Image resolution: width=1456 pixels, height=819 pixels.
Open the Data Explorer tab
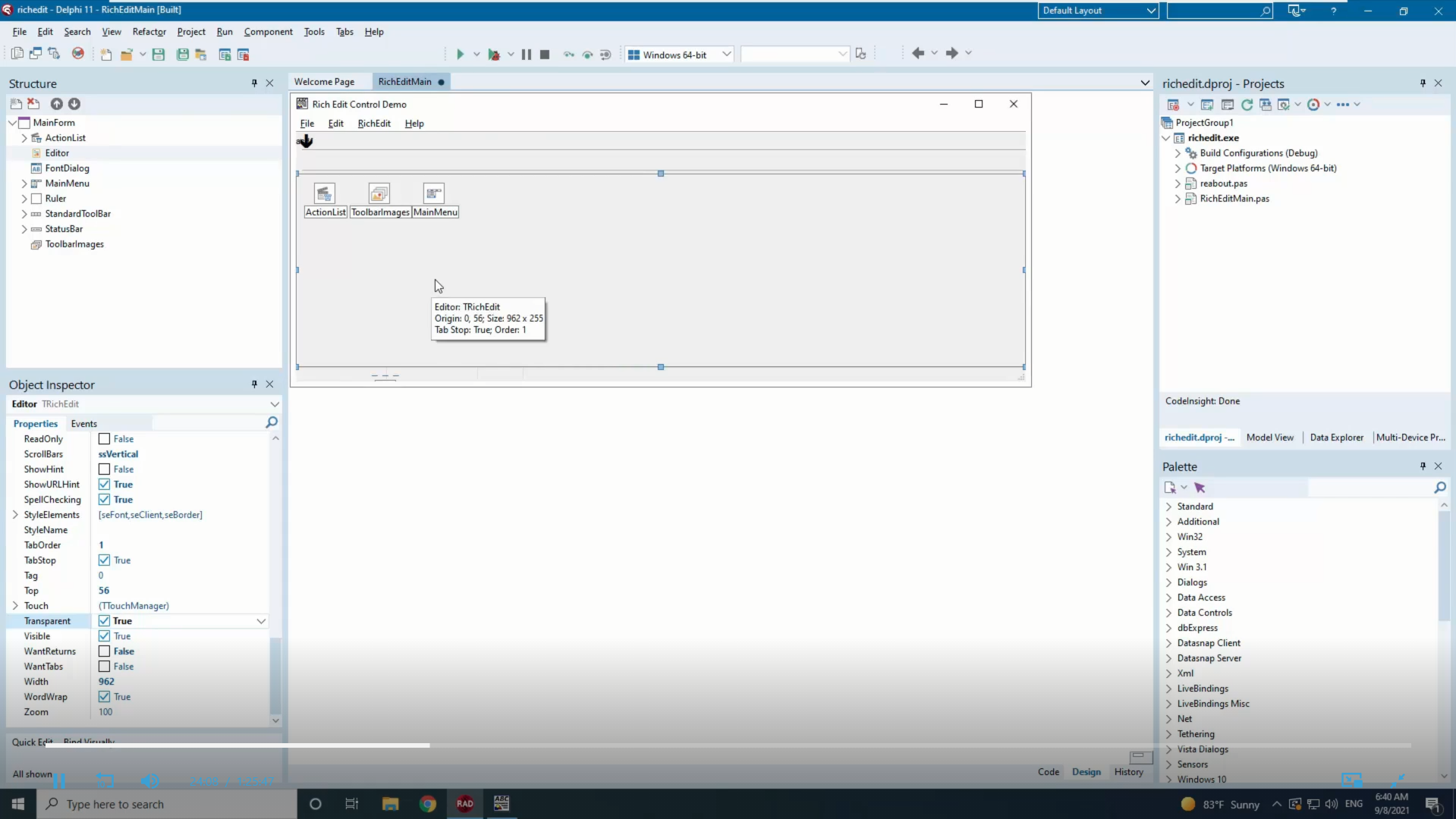(1336, 438)
